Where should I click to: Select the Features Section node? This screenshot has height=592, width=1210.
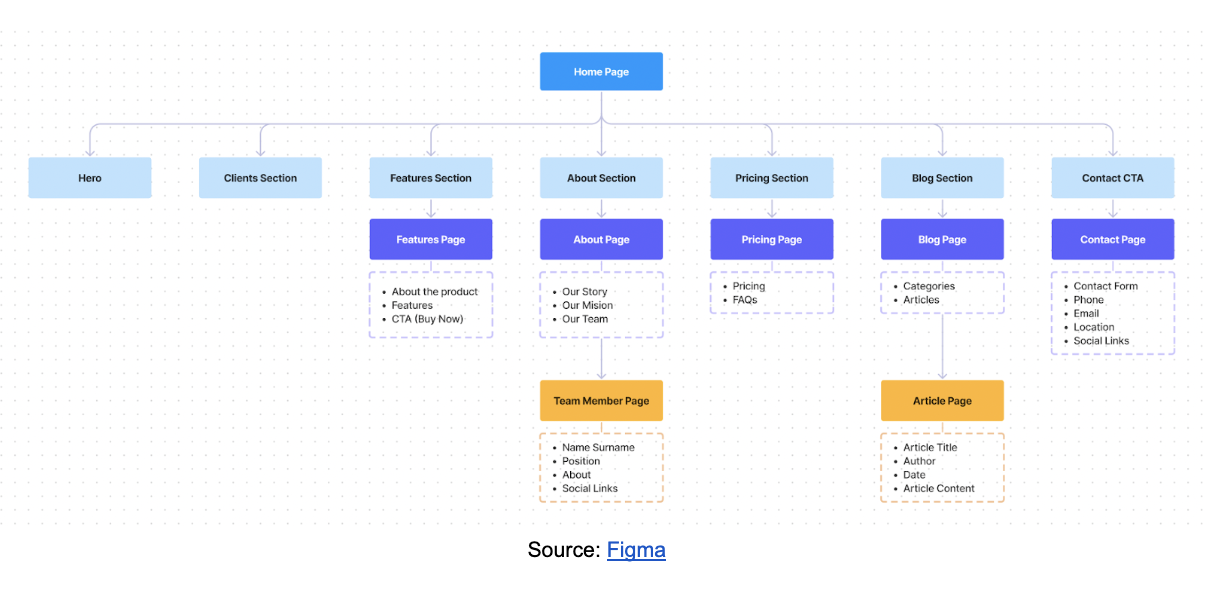(431, 178)
